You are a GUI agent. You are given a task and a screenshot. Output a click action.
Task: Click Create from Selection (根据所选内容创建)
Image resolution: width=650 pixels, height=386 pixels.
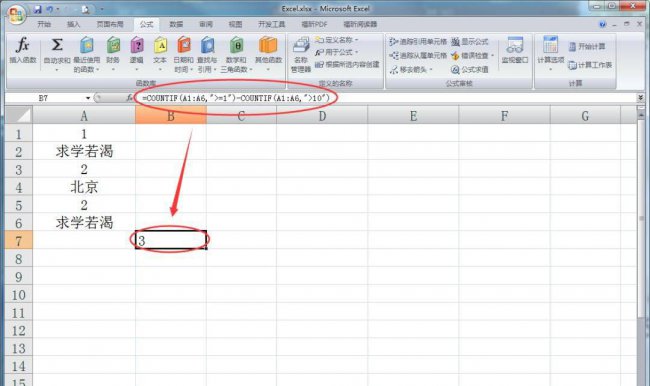(x=347, y=64)
